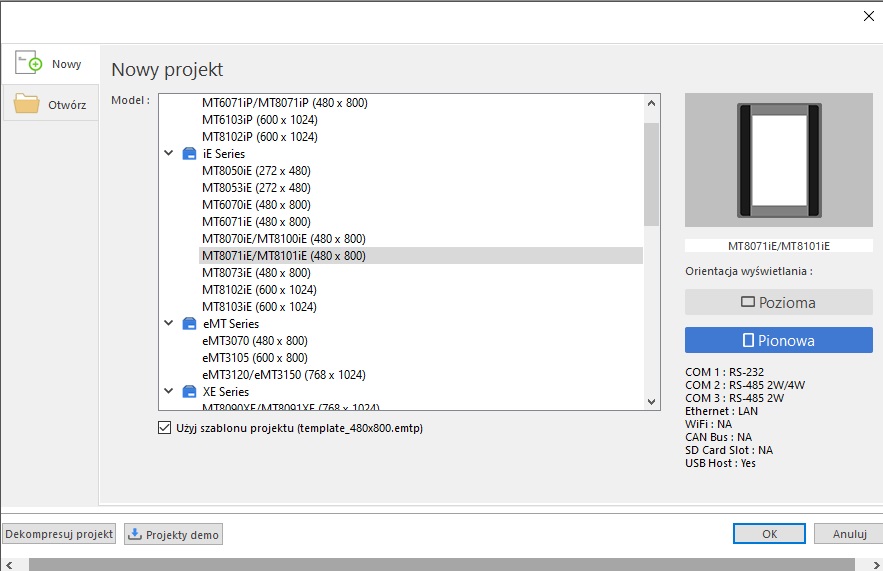Open Projekty demo
883x571 pixels.
[173, 534]
